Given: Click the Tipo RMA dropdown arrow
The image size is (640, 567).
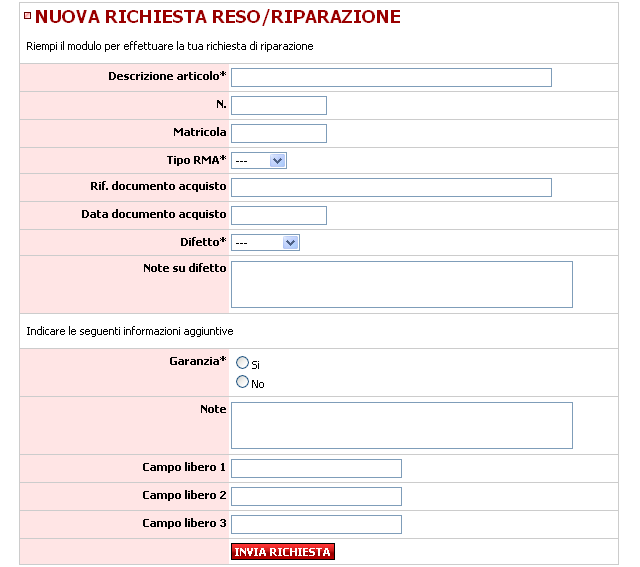Looking at the screenshot, I should click(278, 161).
